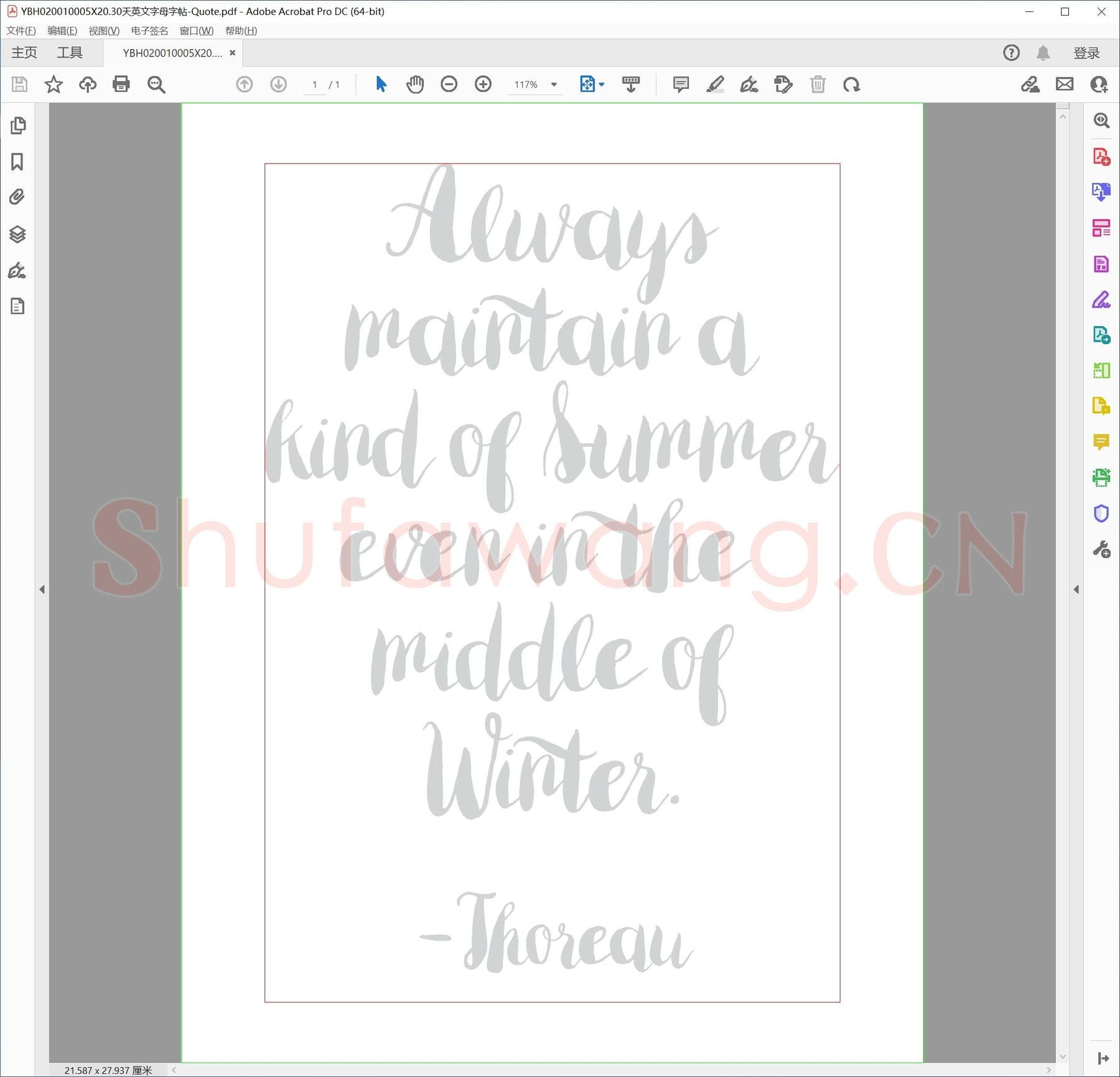Go to the previous page
Viewport: 1120px width, 1077px height.
tap(245, 84)
